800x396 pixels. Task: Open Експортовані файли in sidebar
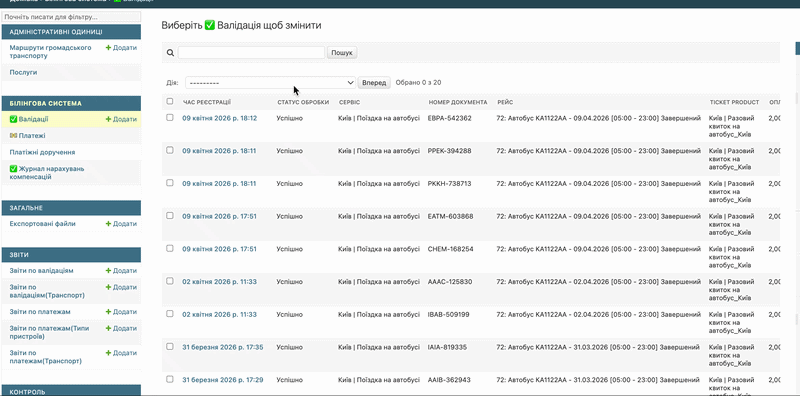[42, 224]
